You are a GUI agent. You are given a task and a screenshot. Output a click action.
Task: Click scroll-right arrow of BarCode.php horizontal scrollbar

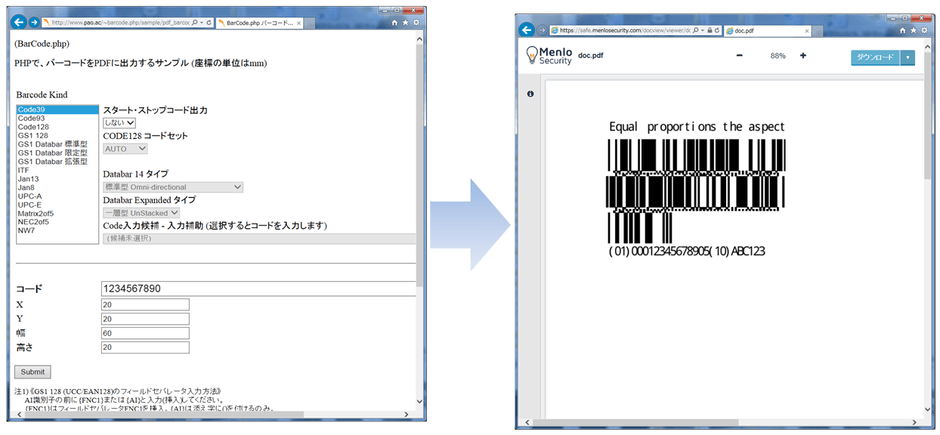406,414
